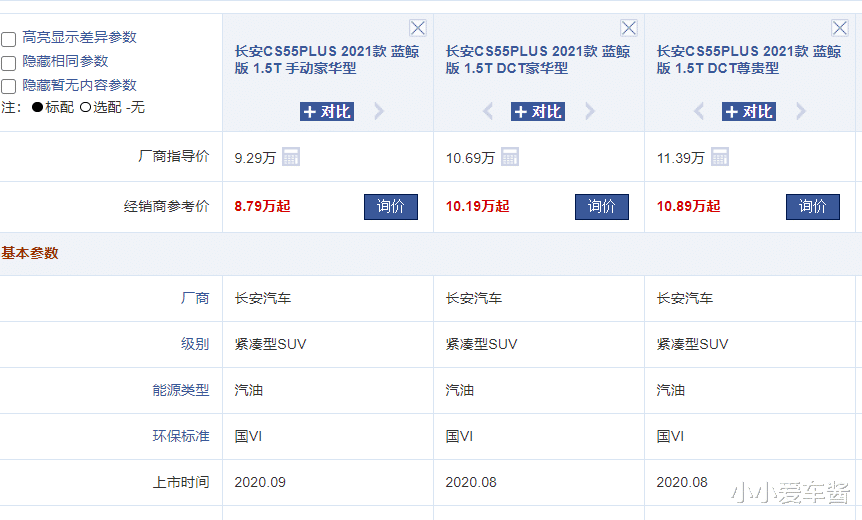Open calculator icon beside 10.69万 price
The width and height of the screenshot is (862, 520).
[x=510, y=157]
